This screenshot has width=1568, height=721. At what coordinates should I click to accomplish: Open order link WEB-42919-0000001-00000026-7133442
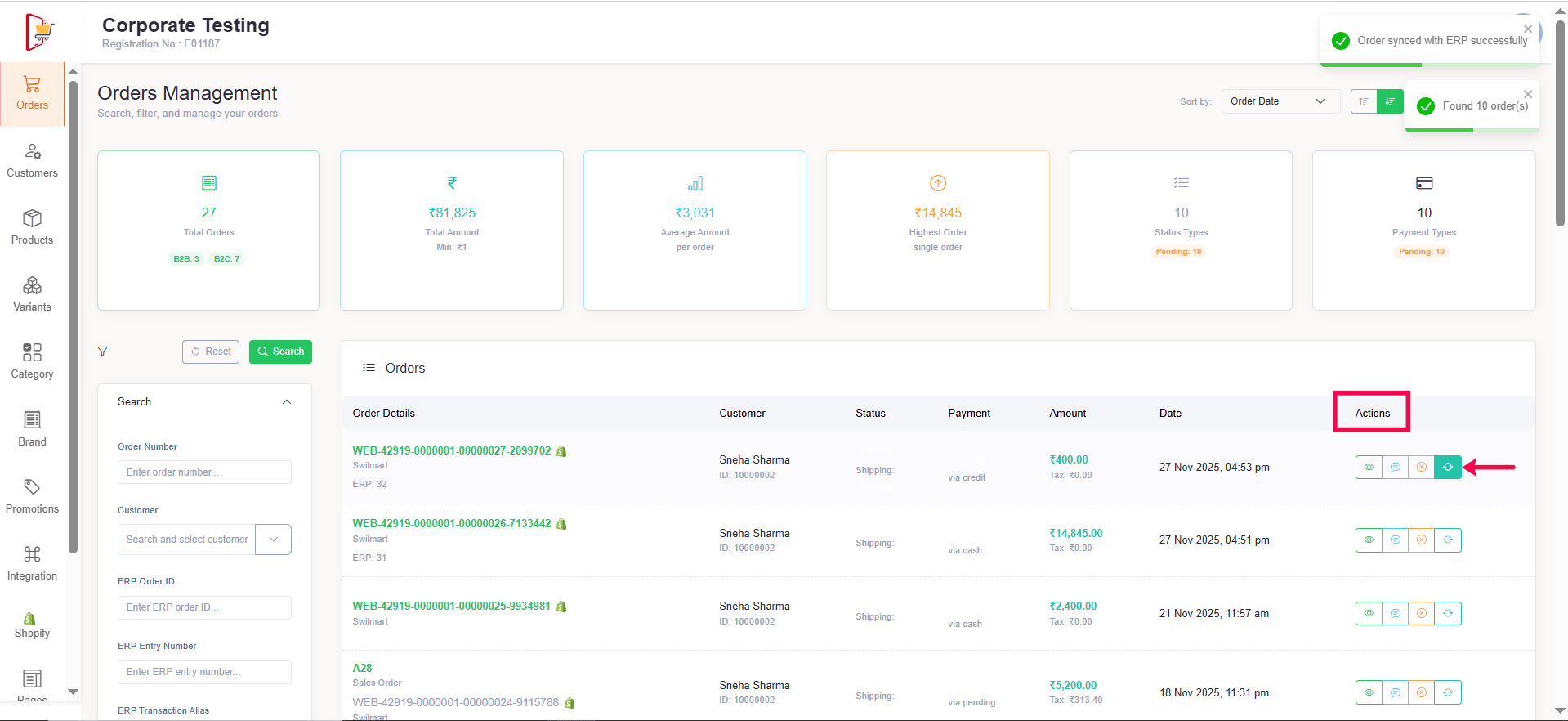pos(451,523)
